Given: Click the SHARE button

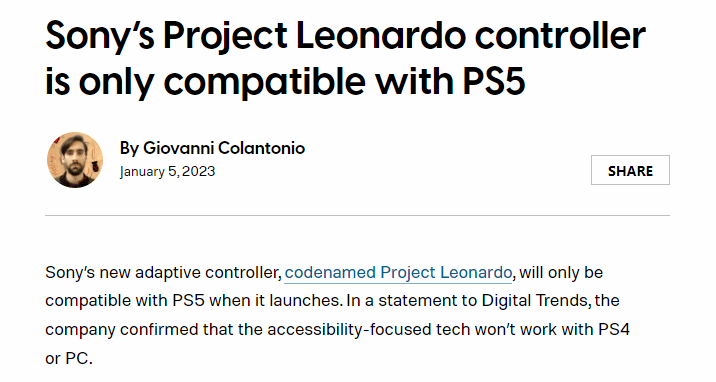Looking at the screenshot, I should coord(630,170).
